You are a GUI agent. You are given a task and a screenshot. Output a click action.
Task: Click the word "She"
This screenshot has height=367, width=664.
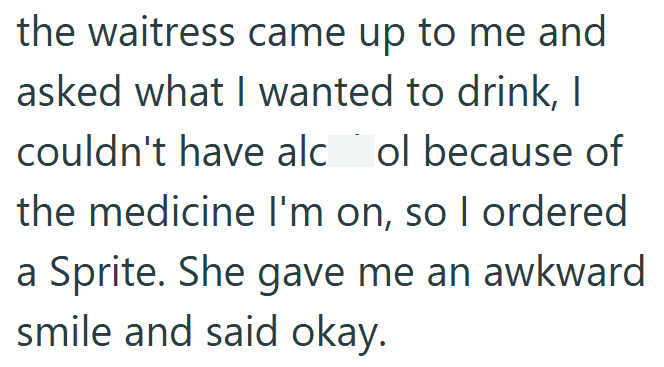(211, 272)
